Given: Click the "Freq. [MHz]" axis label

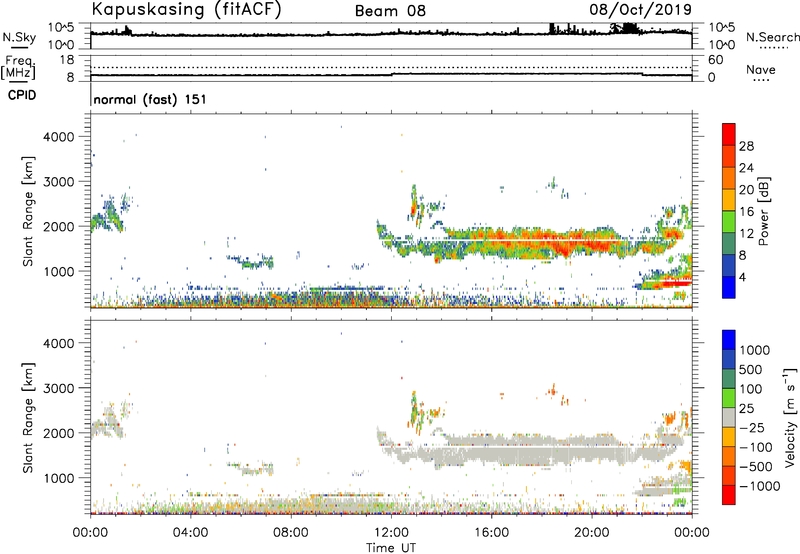Looking at the screenshot, I should 18,68.
